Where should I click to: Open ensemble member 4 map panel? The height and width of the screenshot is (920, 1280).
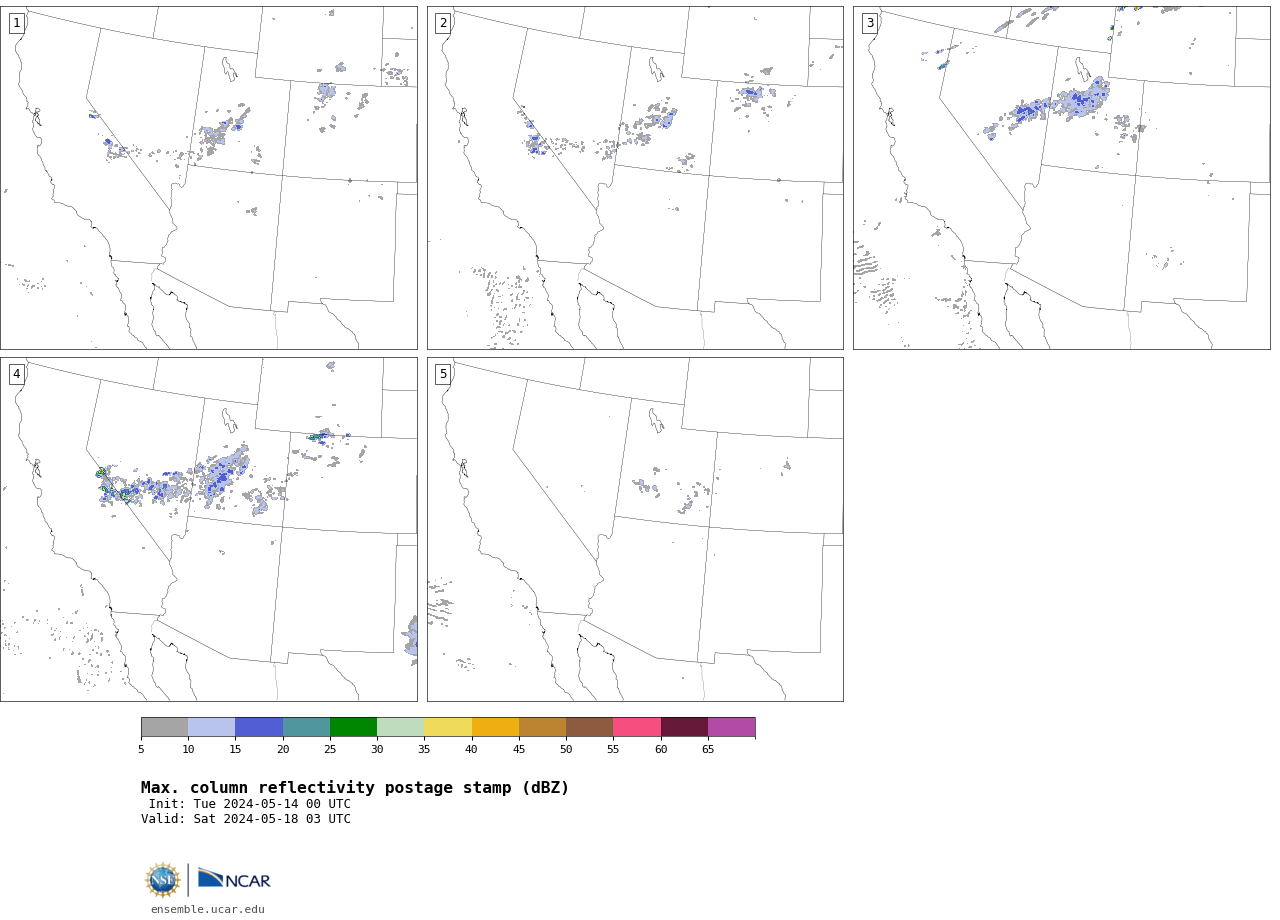click(208, 529)
